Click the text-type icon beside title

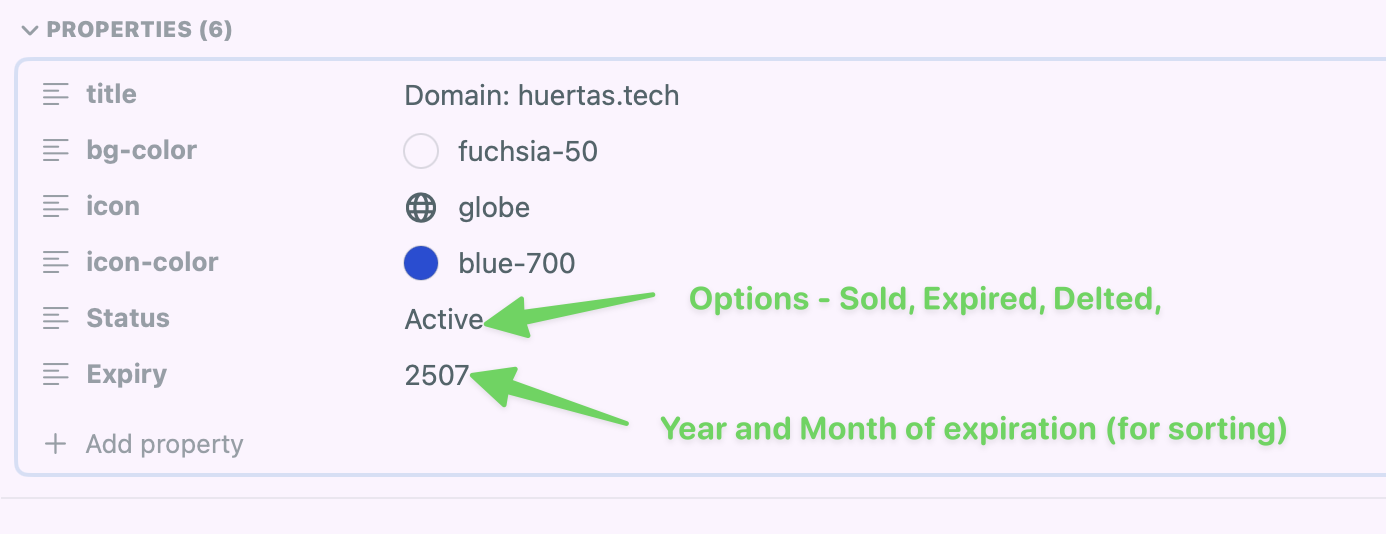(57, 95)
